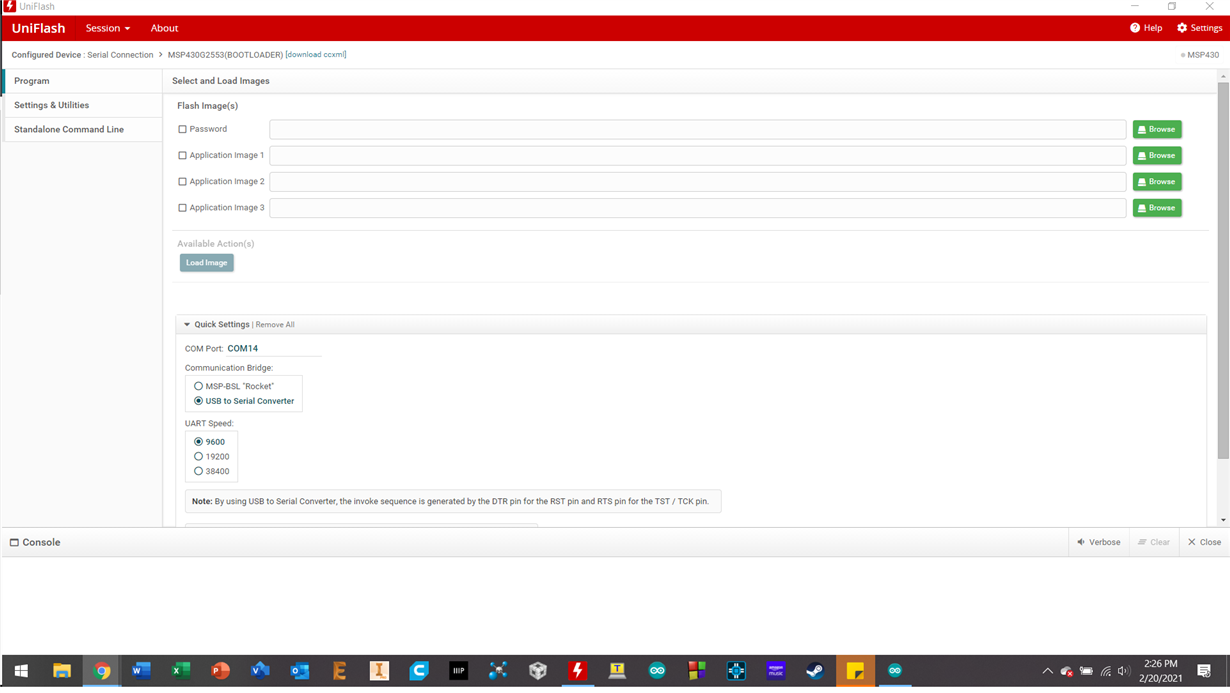The width and height of the screenshot is (1230, 693).
Task: Enable the Password checkbox
Action: 182,129
